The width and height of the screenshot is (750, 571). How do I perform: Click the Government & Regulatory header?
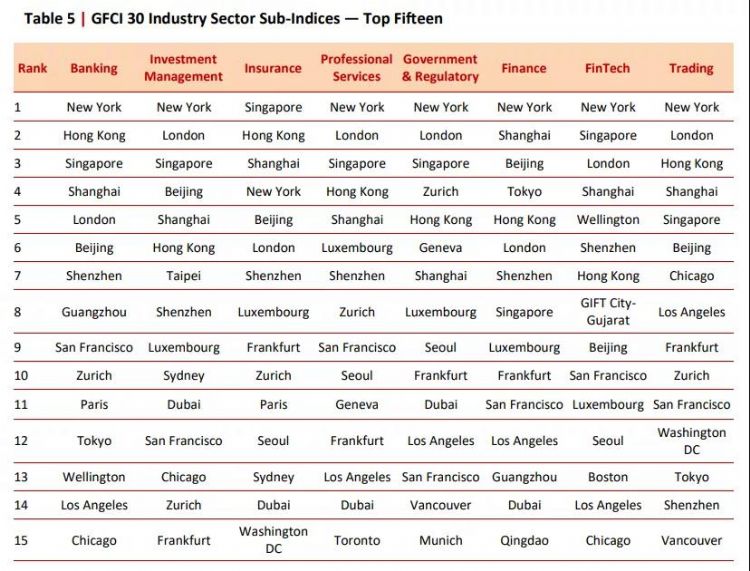(x=440, y=68)
